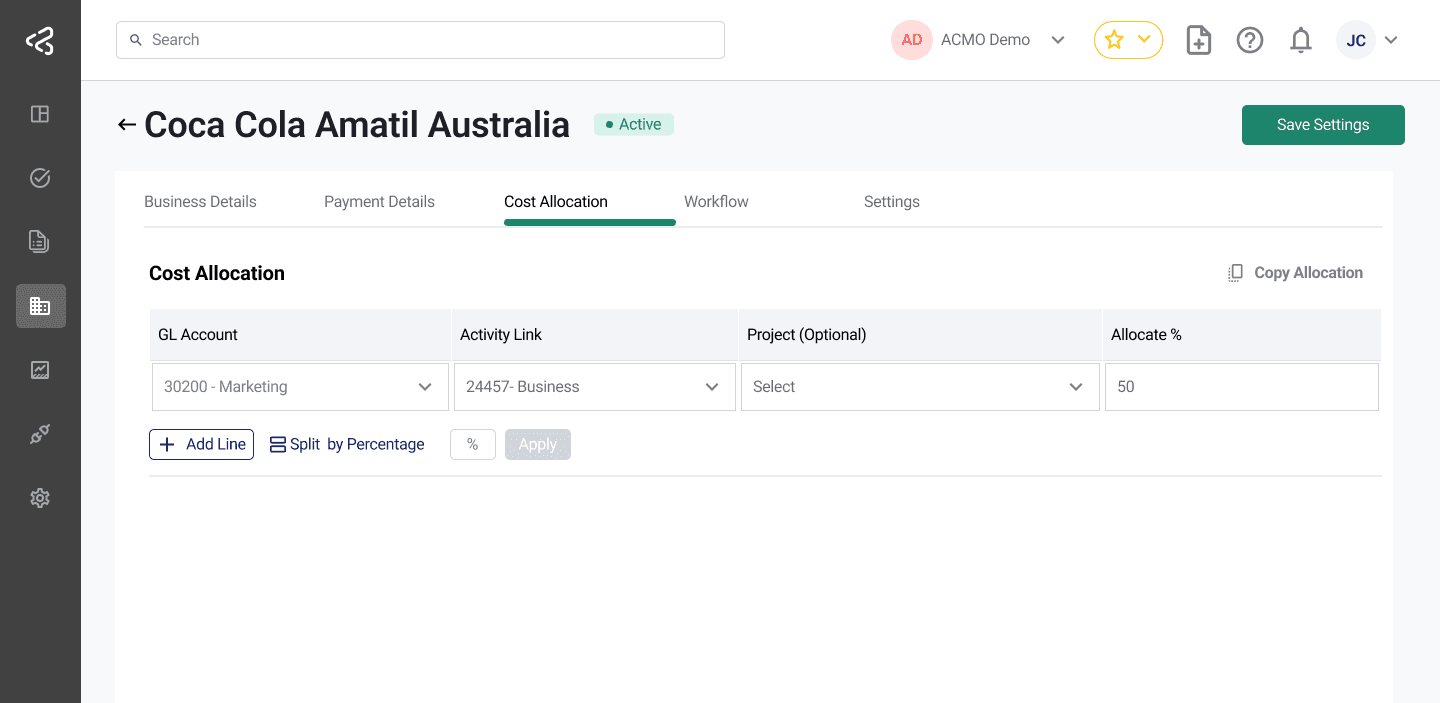This screenshot has height=703, width=1440.
Task: Click the split percentage % input box
Action: tap(473, 445)
